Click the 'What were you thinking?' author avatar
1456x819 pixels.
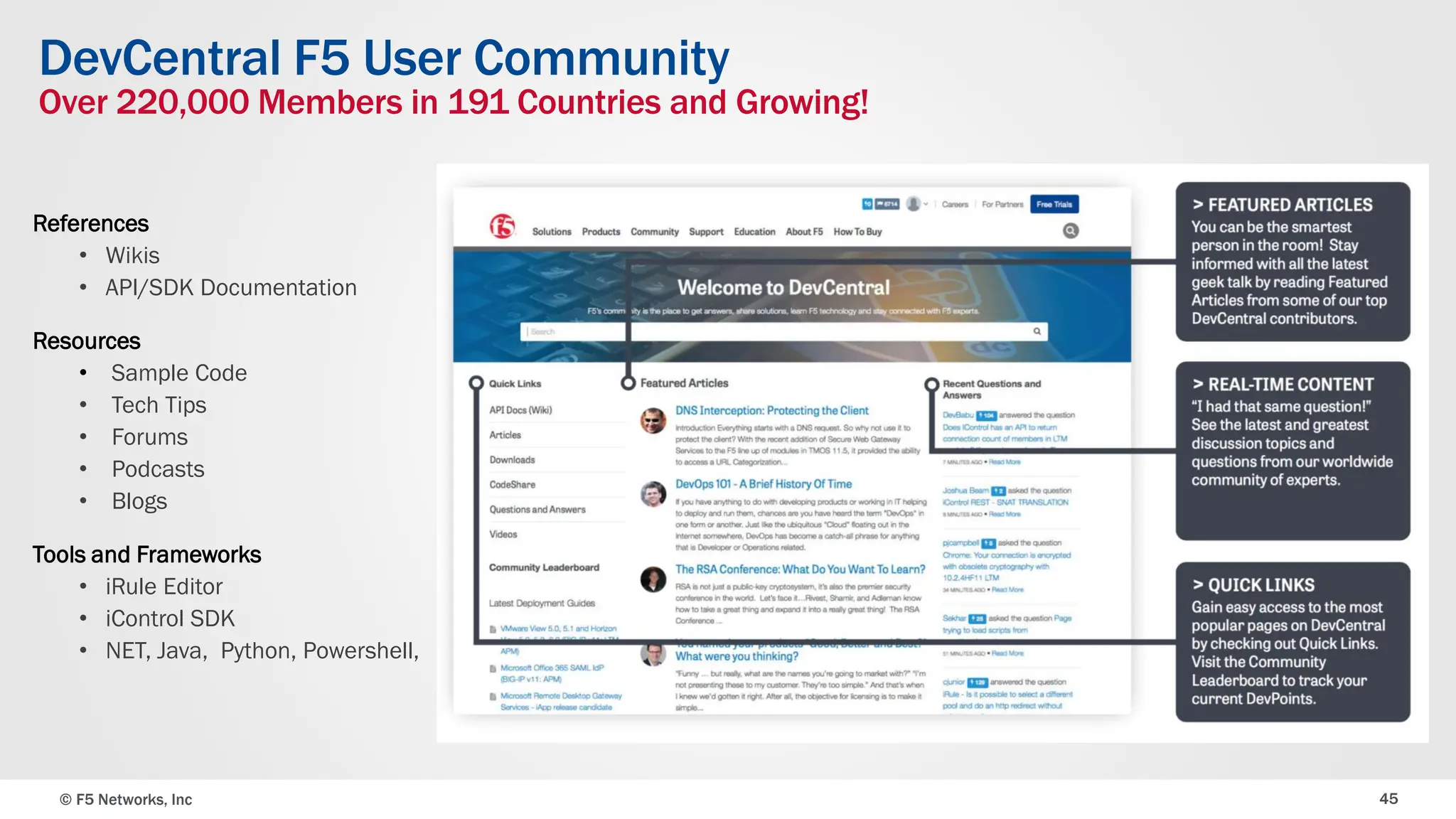(653, 654)
